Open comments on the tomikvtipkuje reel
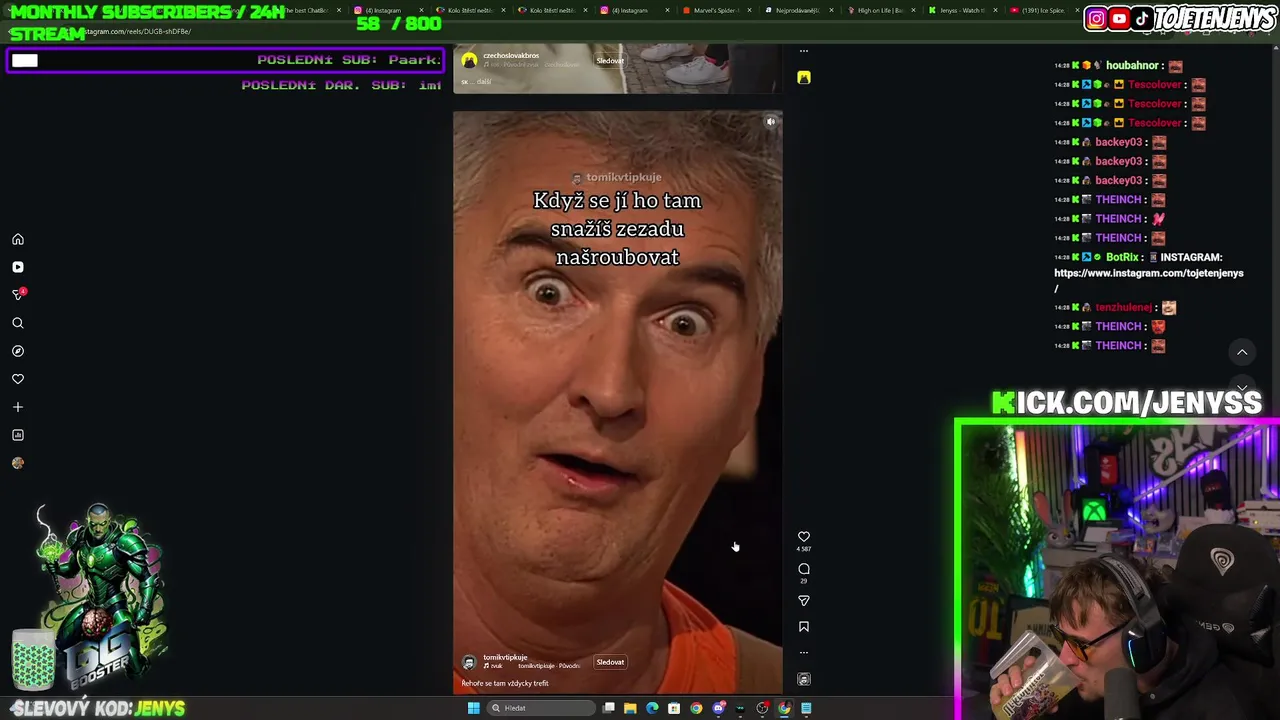The width and height of the screenshot is (1280, 720). point(804,569)
